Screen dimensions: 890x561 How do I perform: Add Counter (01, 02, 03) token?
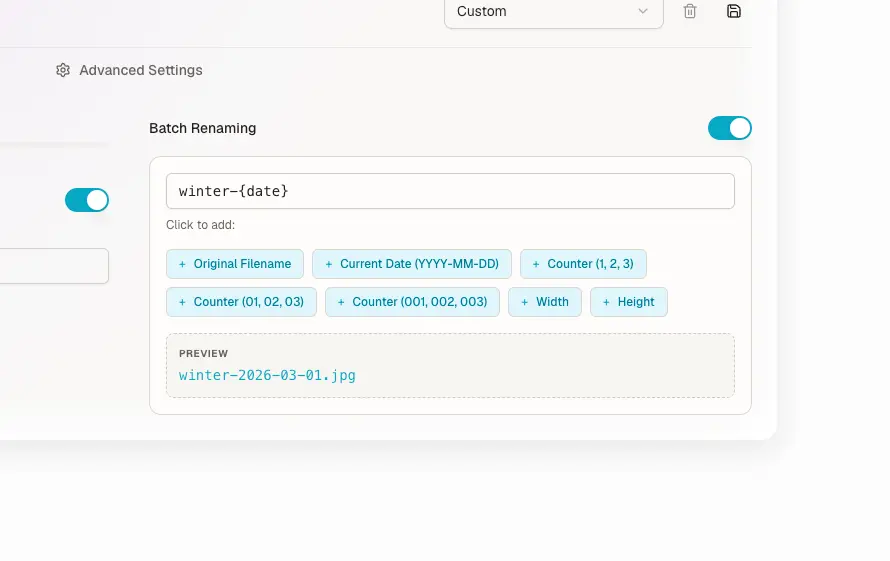241,302
